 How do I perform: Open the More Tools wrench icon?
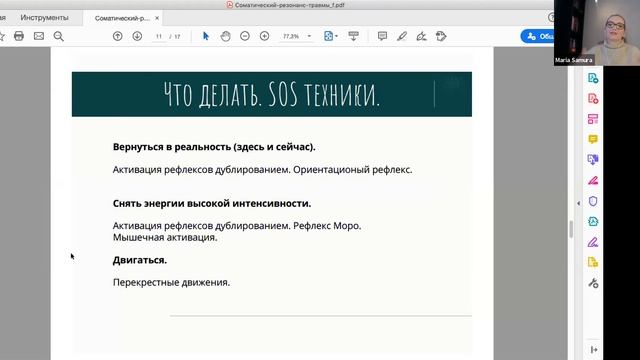[x=593, y=283]
